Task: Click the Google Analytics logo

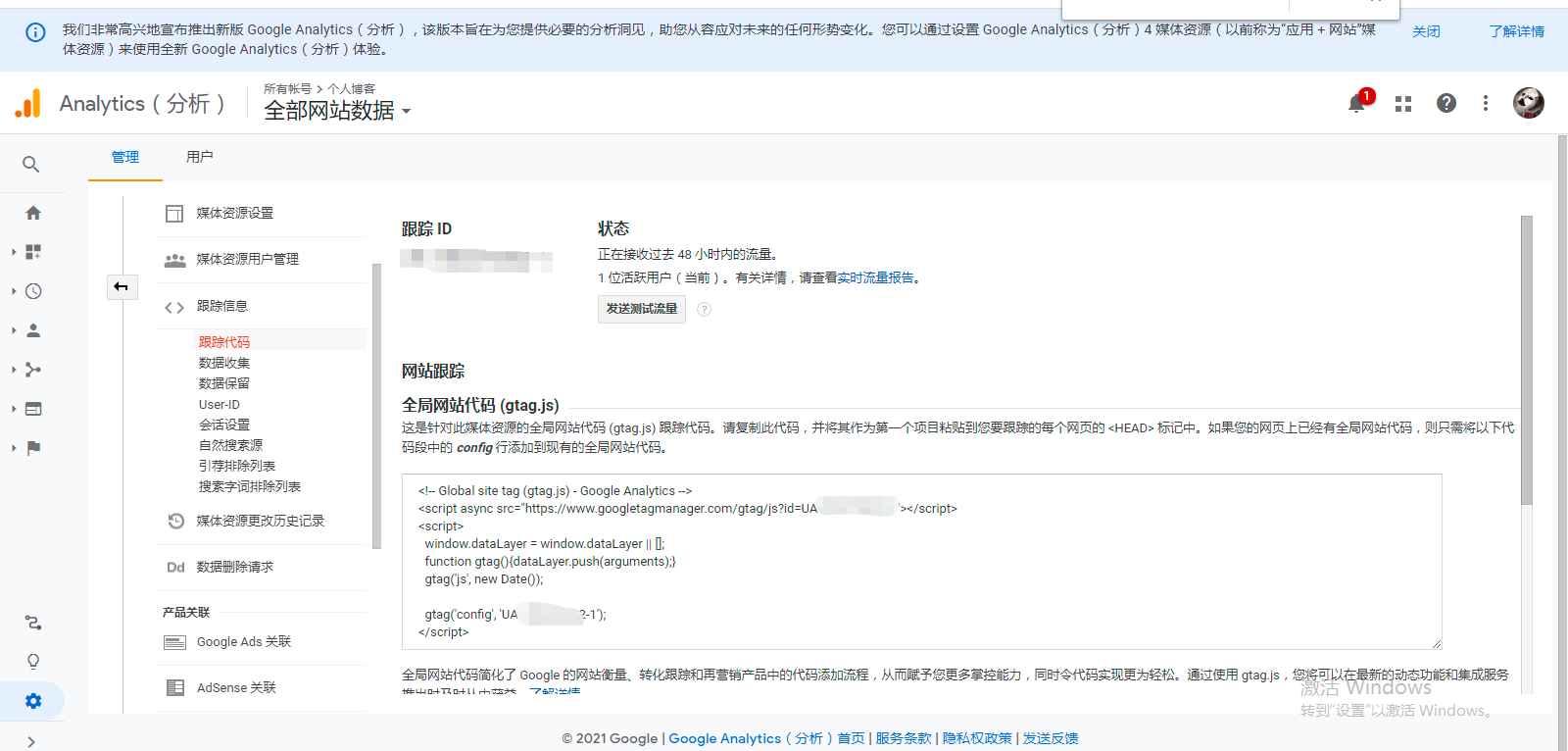Action: coord(28,103)
